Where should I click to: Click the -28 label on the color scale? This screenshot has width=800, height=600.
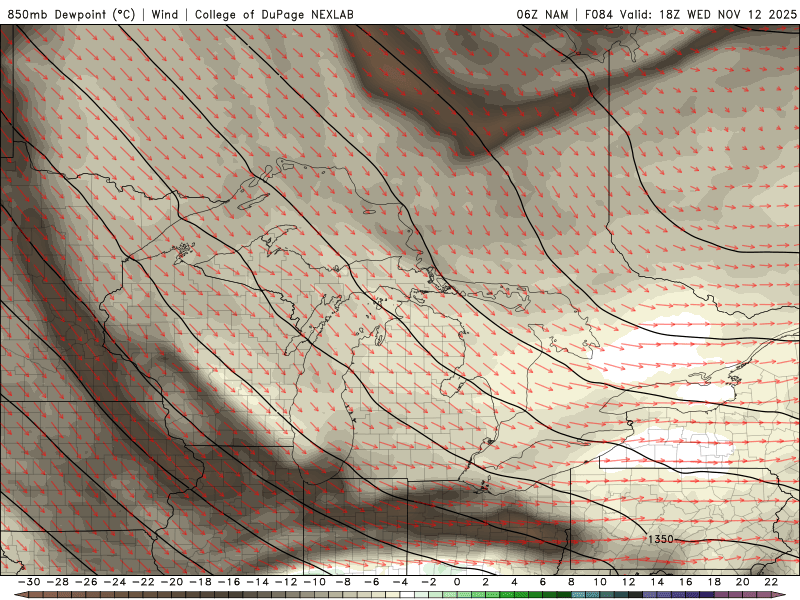[57, 582]
